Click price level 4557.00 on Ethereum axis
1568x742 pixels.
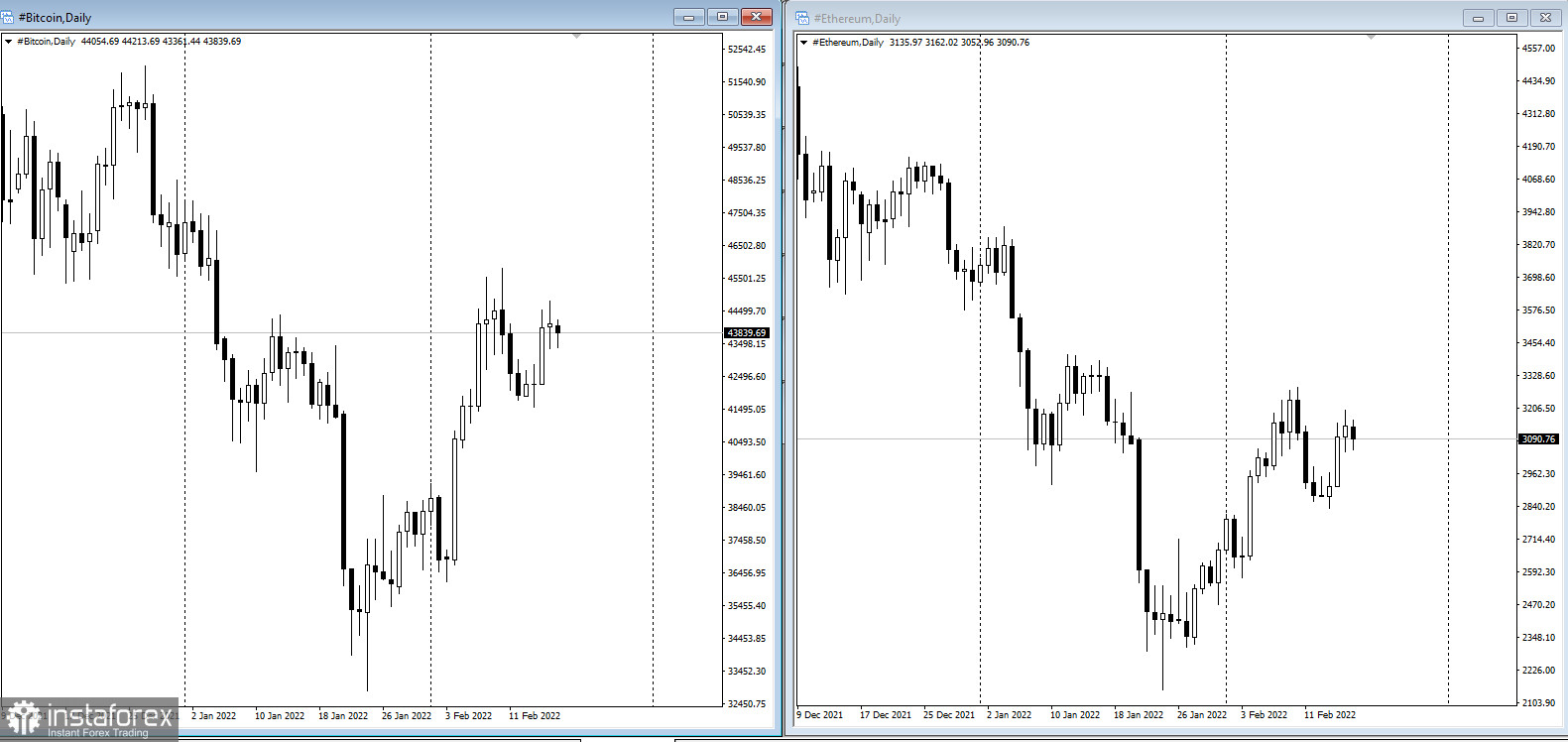1538,49
